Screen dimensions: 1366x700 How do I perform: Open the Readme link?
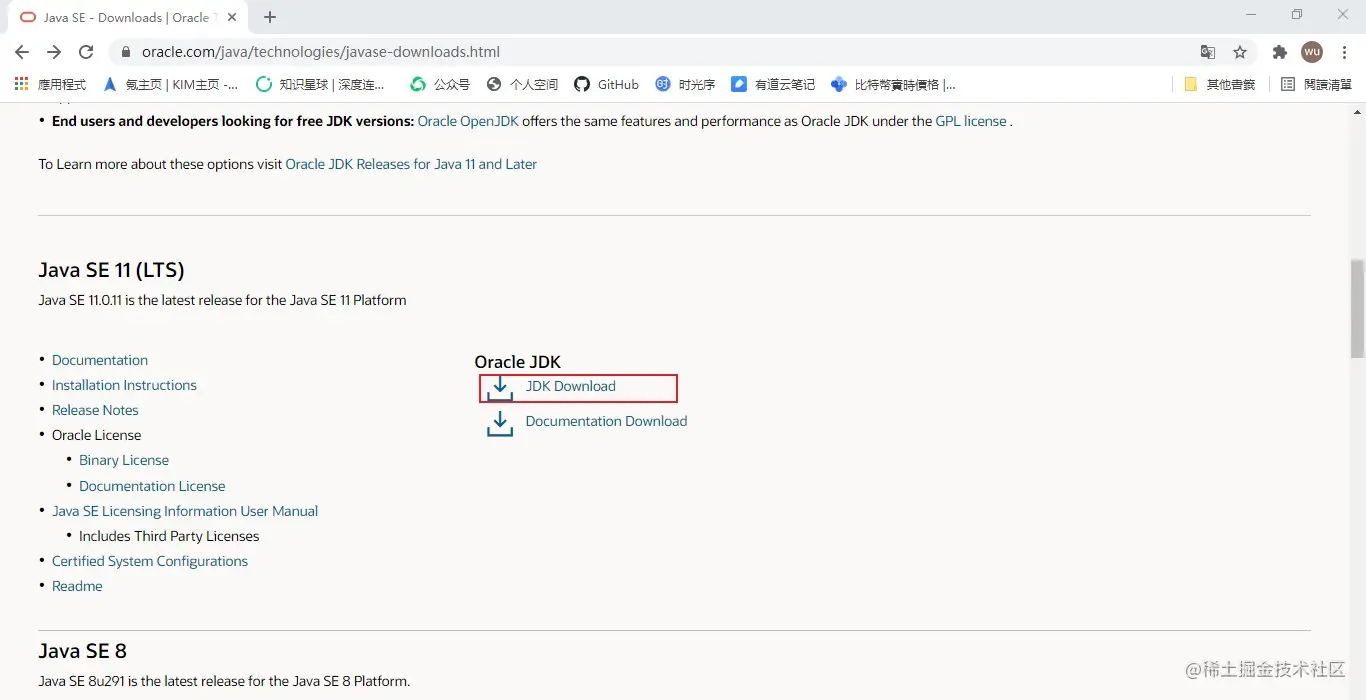pyautogui.click(x=77, y=586)
